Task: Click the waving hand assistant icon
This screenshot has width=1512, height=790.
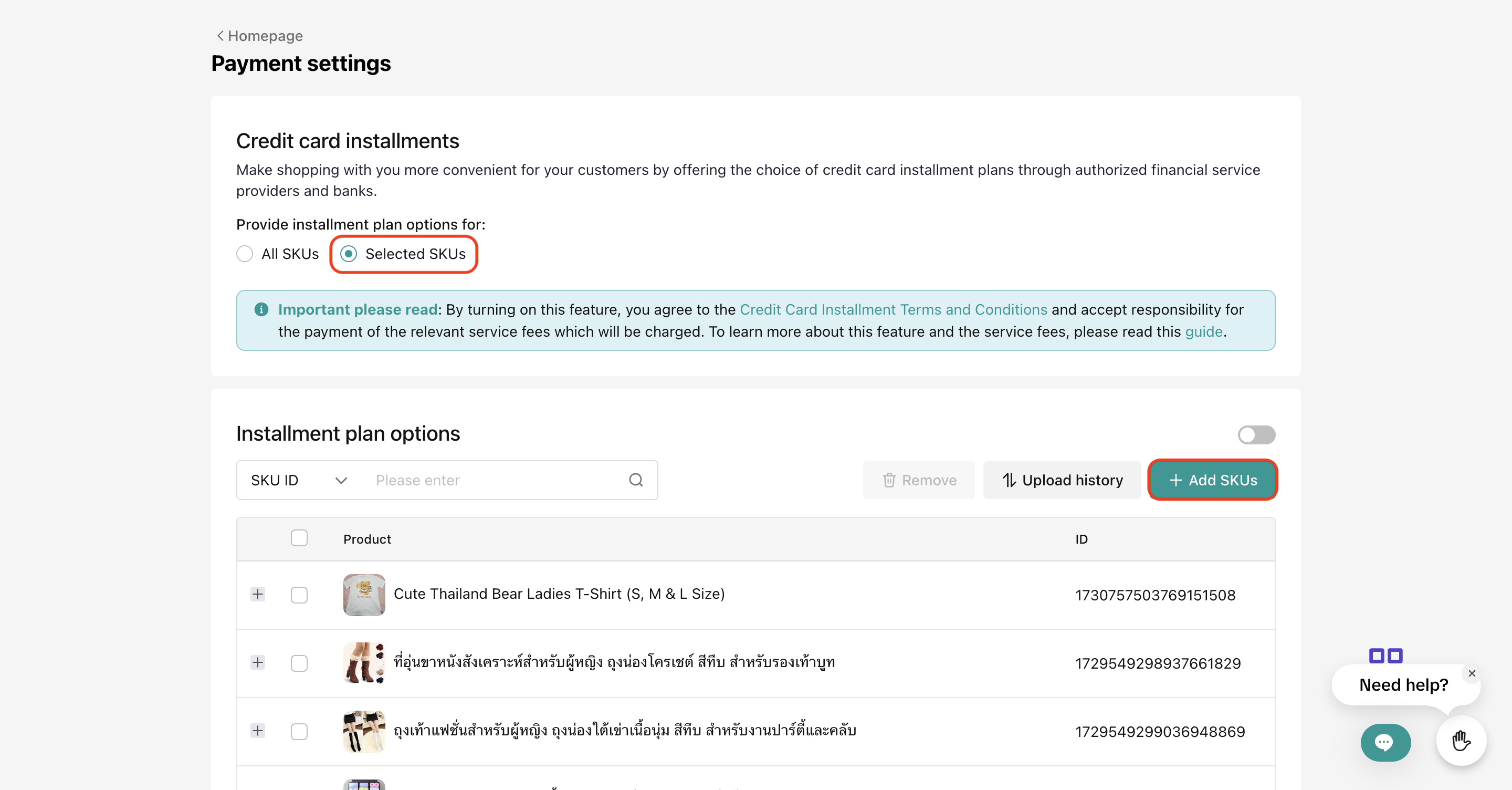Action: point(1461,741)
